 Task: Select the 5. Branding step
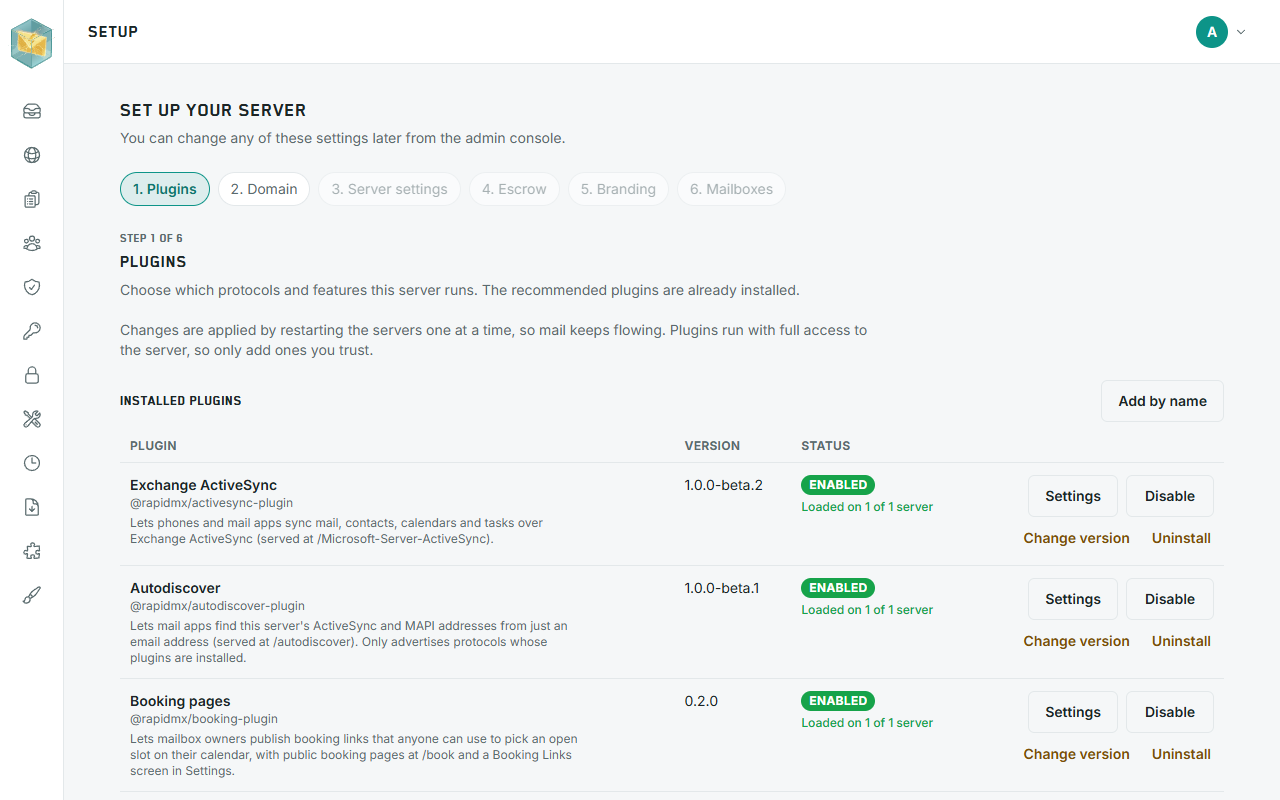[x=618, y=189]
